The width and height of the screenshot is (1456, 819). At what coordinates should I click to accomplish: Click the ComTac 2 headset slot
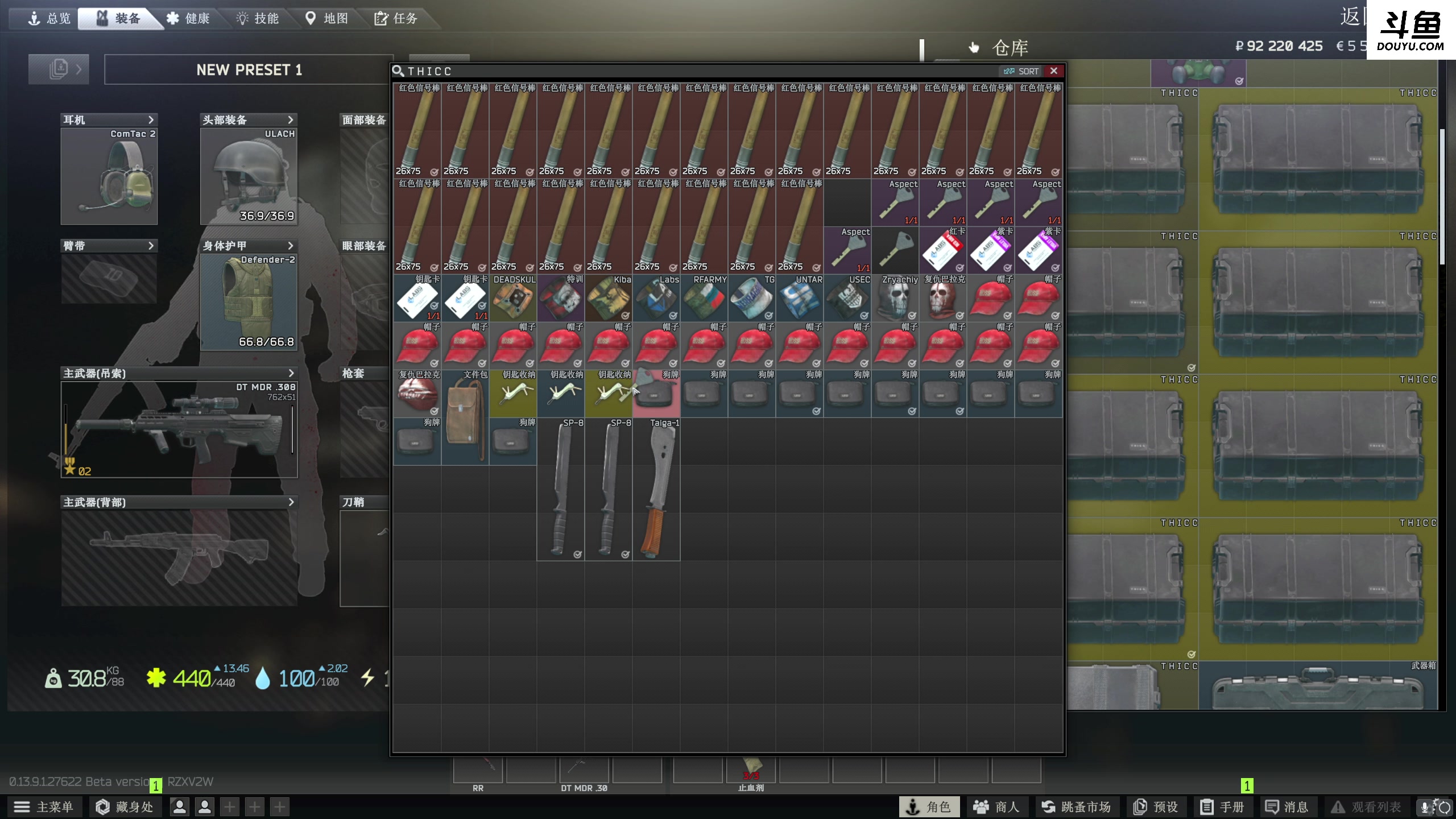109,176
